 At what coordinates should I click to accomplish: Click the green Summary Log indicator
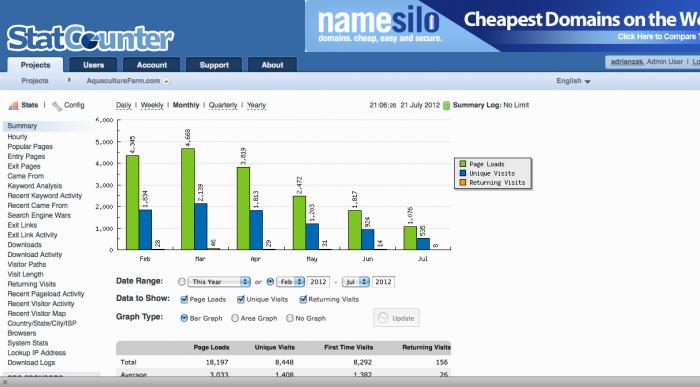point(446,105)
